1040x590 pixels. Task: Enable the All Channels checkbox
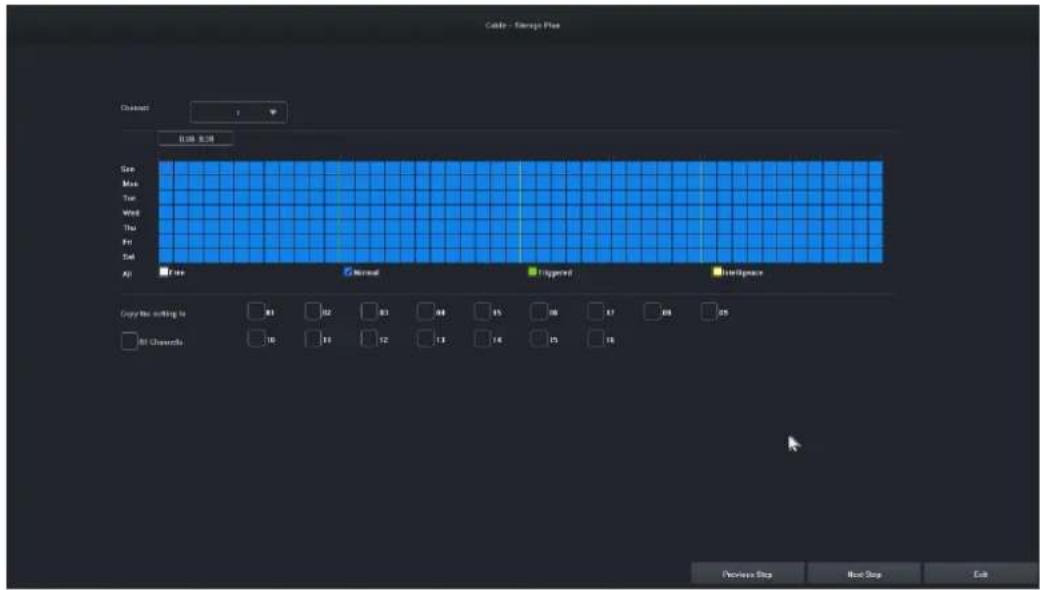click(x=129, y=341)
